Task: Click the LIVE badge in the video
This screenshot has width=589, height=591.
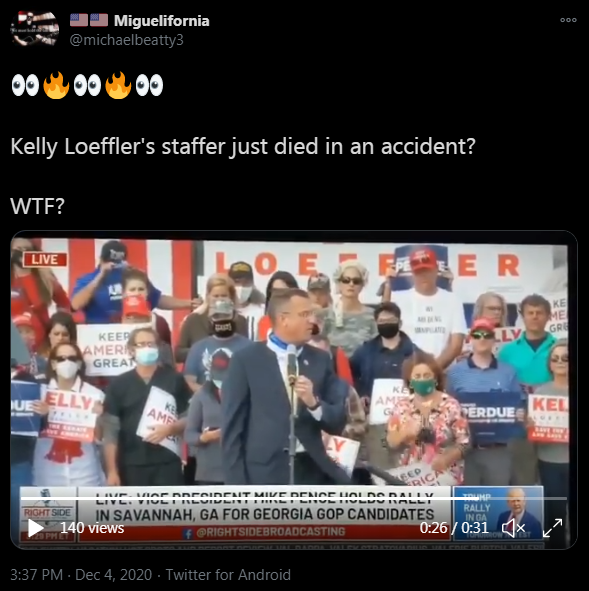Action: pos(44,259)
